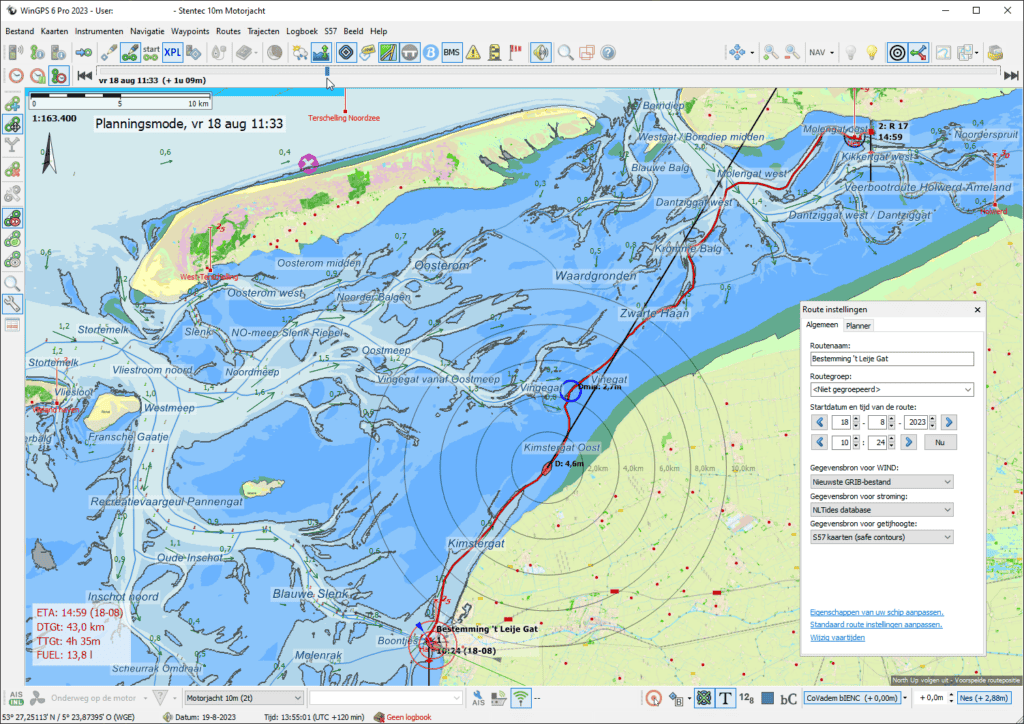
Task: Toggle the blue square depth color icon
Action: pyautogui.click(x=767, y=698)
